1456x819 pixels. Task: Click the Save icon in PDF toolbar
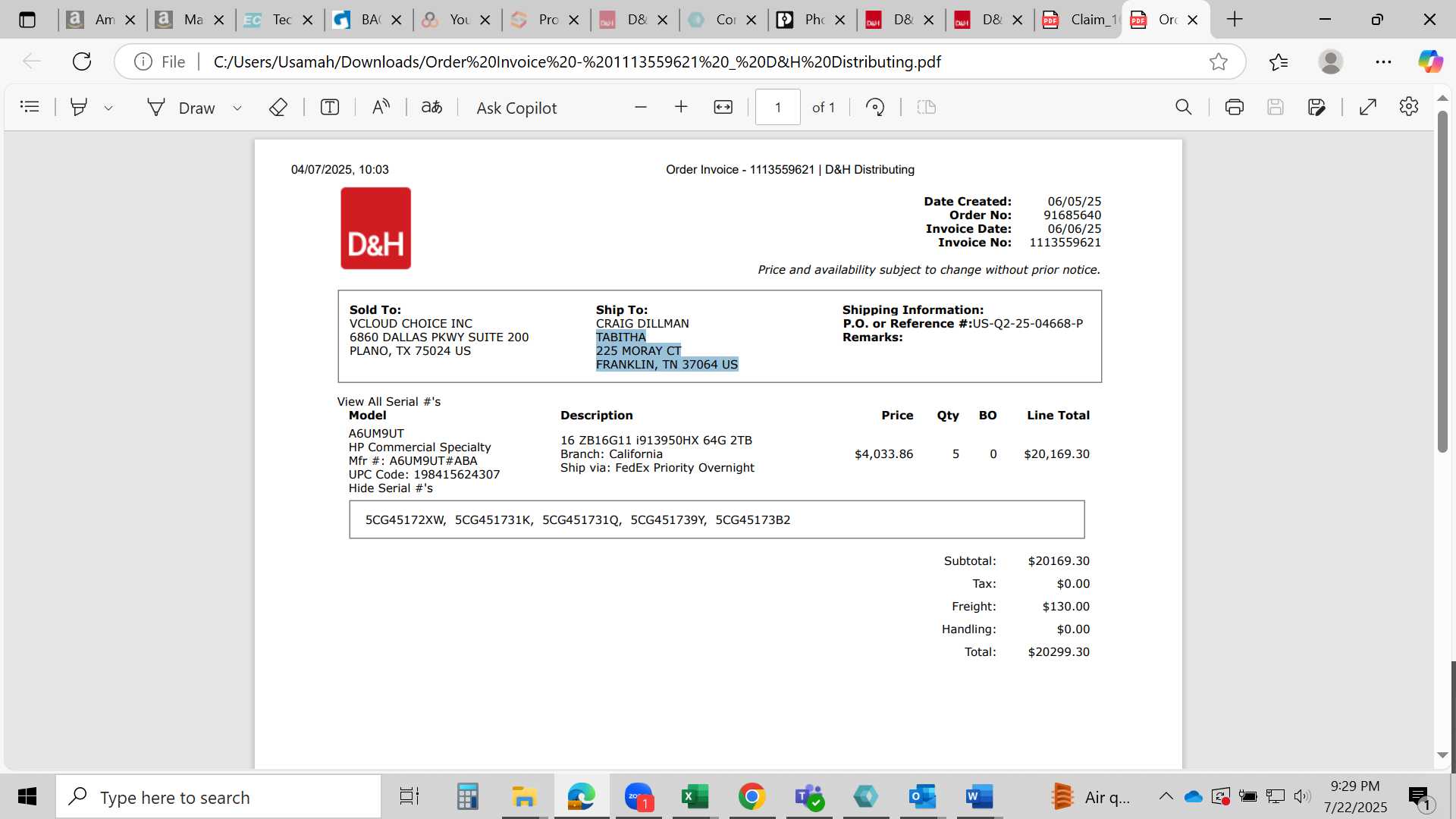click(1276, 107)
